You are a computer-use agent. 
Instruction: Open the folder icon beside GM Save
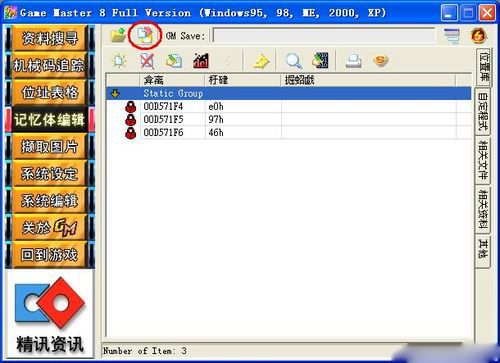coord(118,35)
